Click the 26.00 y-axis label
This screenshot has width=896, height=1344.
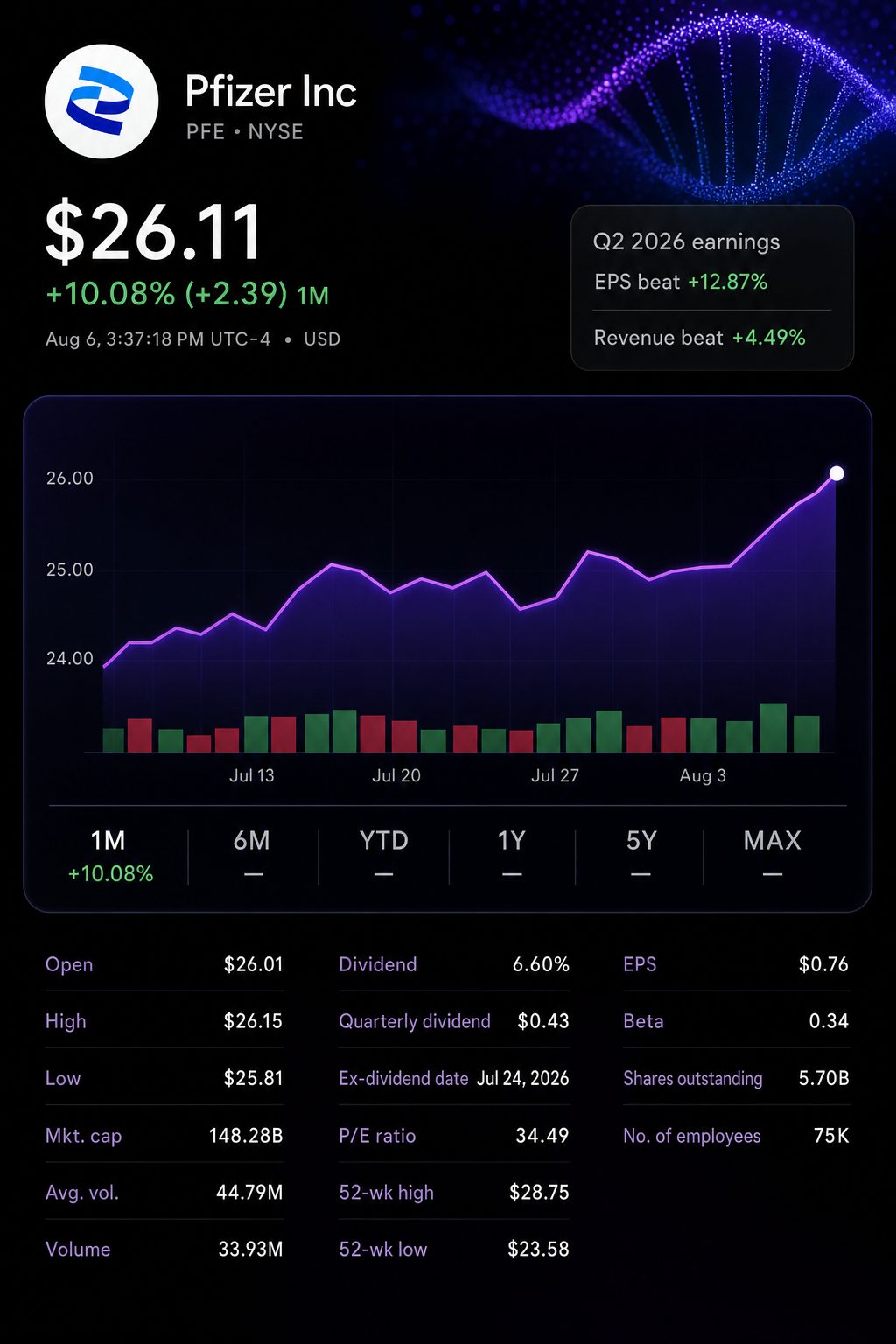[x=70, y=479]
